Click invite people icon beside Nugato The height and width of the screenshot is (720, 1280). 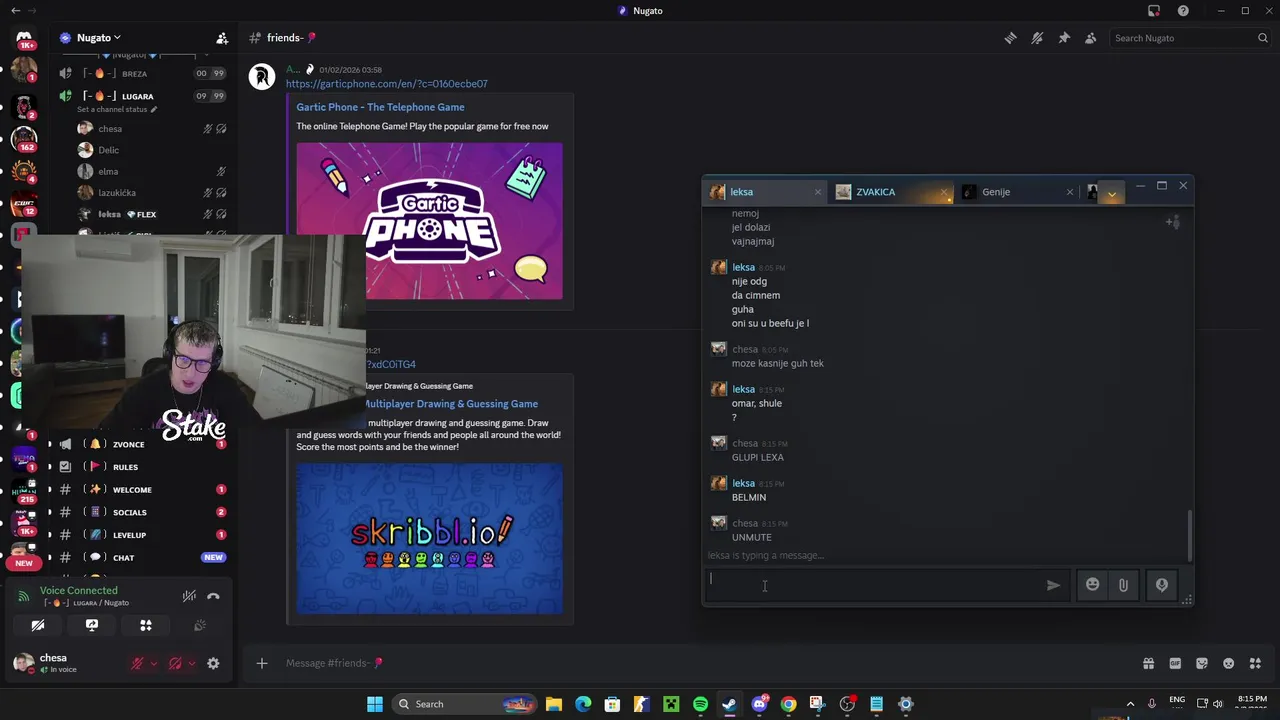(222, 38)
